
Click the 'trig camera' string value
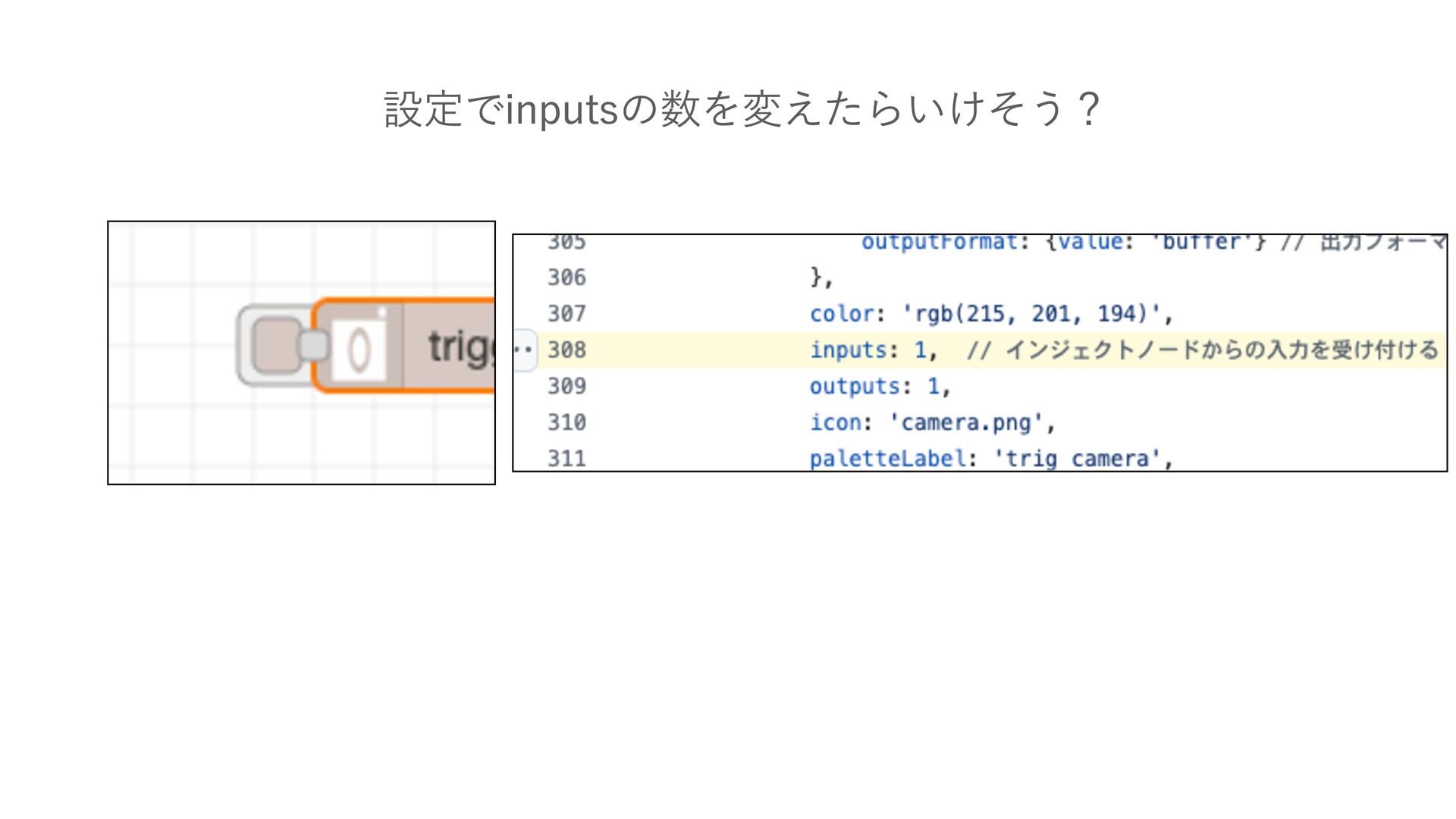pyautogui.click(x=1077, y=459)
